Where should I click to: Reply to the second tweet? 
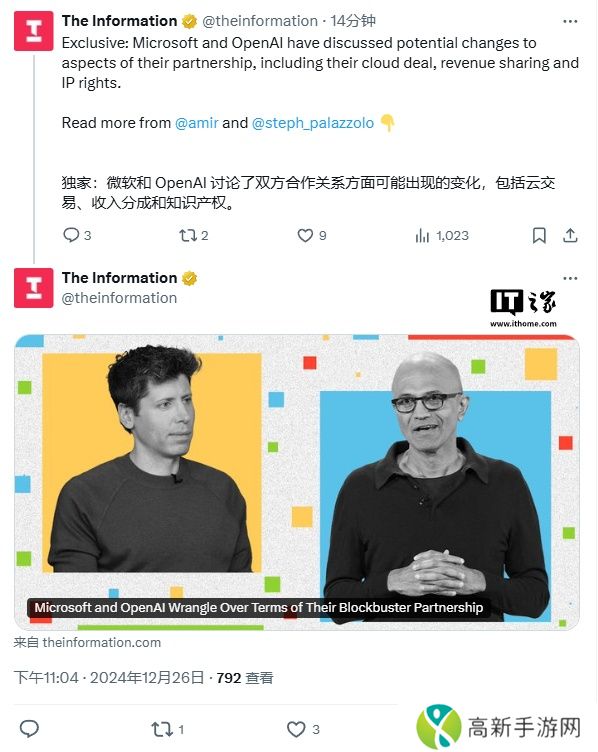point(29,729)
